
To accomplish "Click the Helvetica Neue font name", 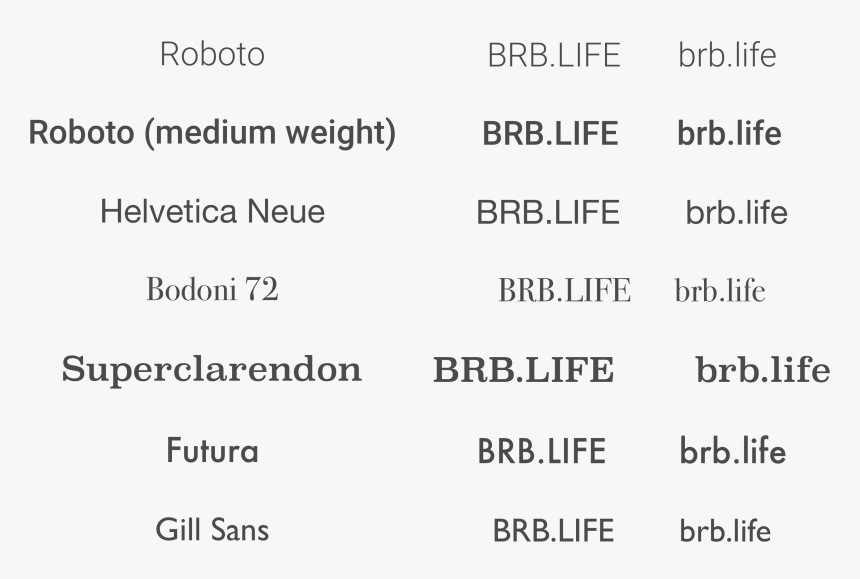I will point(212,211).
